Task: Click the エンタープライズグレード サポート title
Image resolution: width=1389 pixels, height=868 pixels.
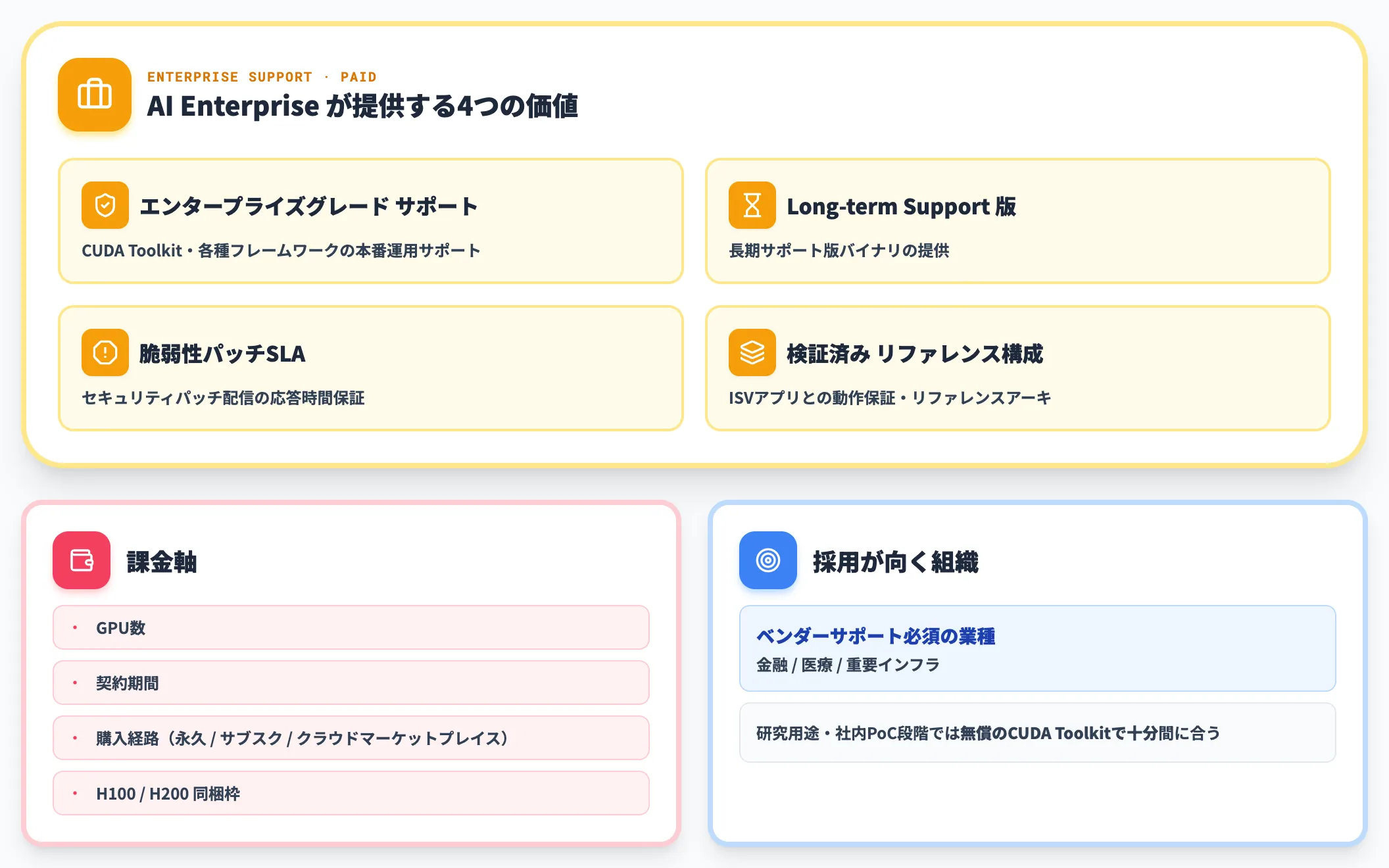Action: (x=308, y=206)
